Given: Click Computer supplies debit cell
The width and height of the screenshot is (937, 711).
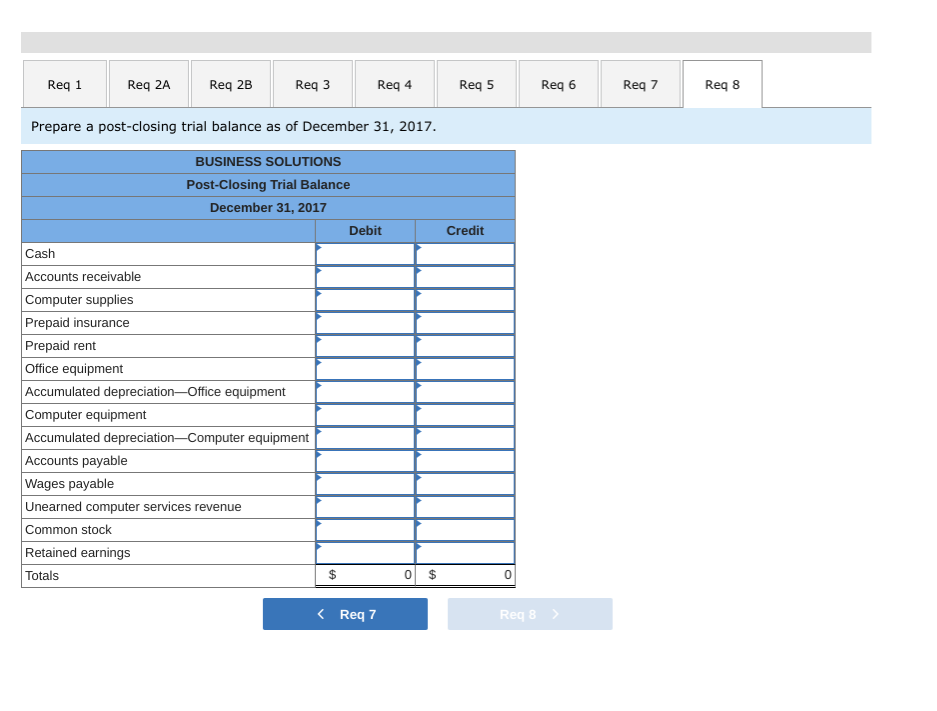Looking at the screenshot, I should click(365, 300).
